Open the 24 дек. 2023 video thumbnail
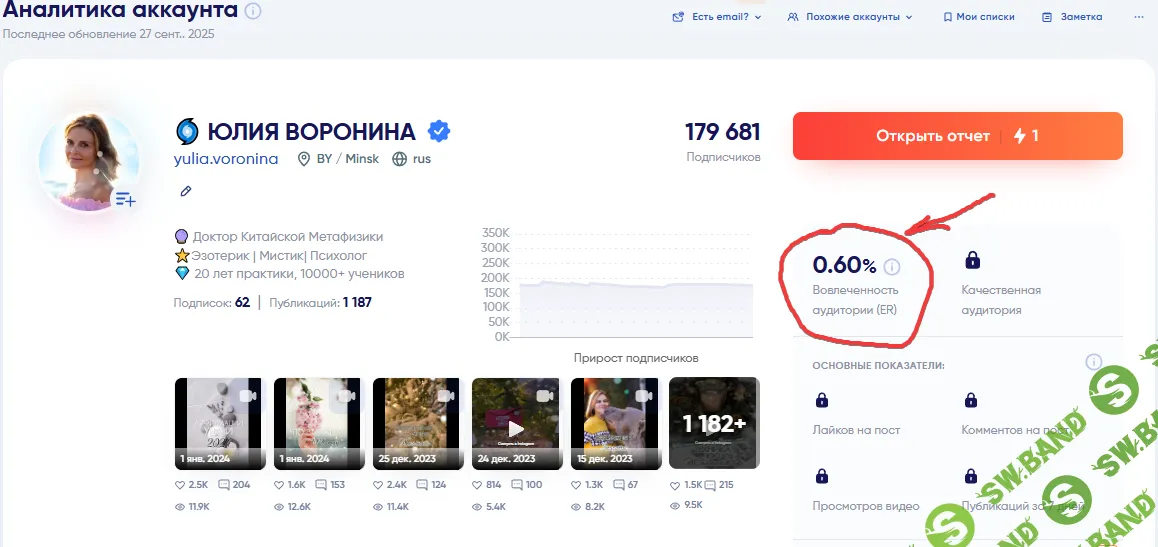 point(516,423)
